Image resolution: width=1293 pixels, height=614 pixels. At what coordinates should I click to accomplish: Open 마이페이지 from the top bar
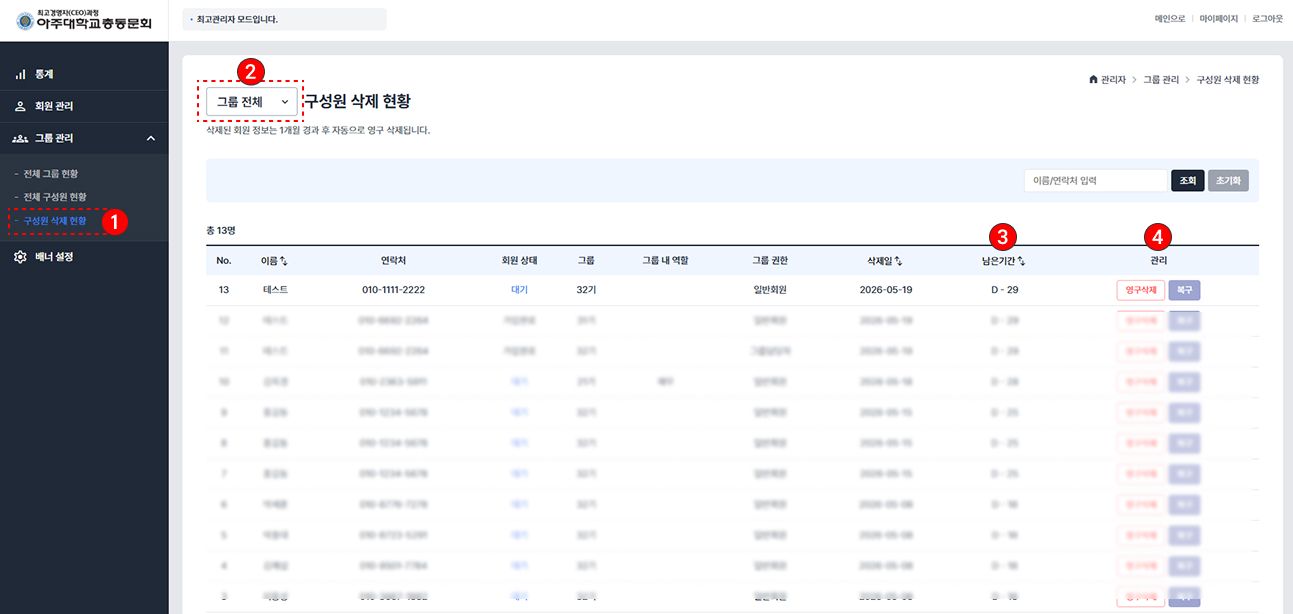point(1218,19)
